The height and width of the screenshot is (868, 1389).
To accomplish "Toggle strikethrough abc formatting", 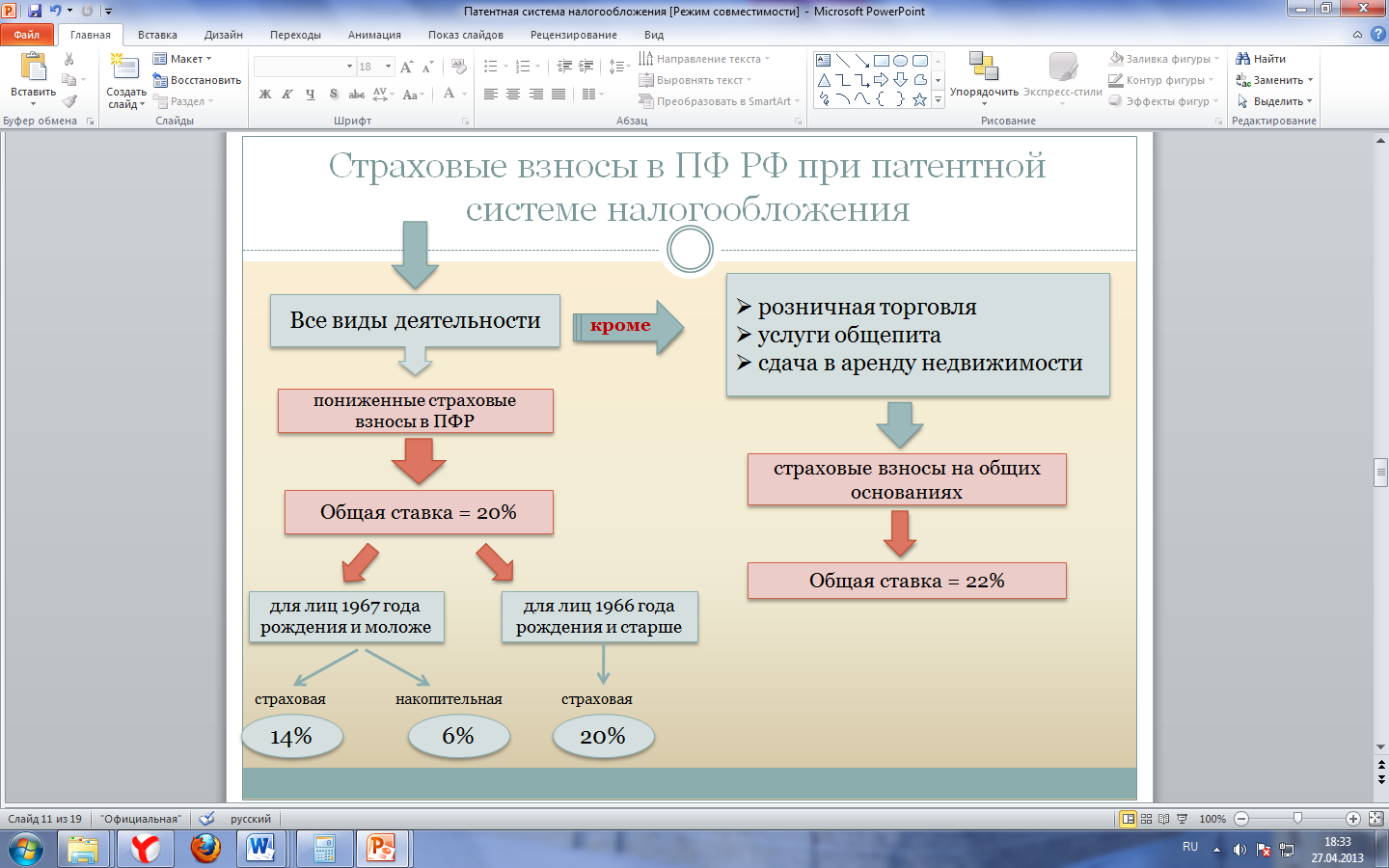I will pyautogui.click(x=356, y=94).
